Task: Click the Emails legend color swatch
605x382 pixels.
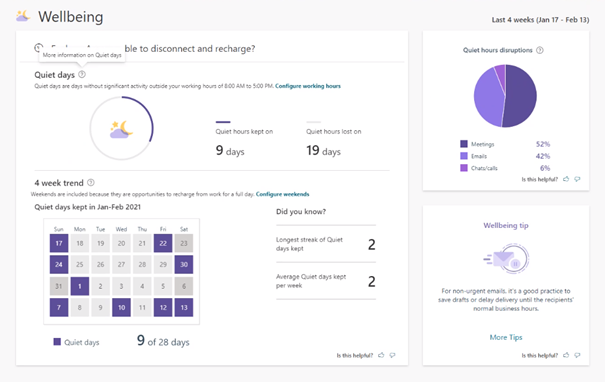Action: [x=464, y=156]
